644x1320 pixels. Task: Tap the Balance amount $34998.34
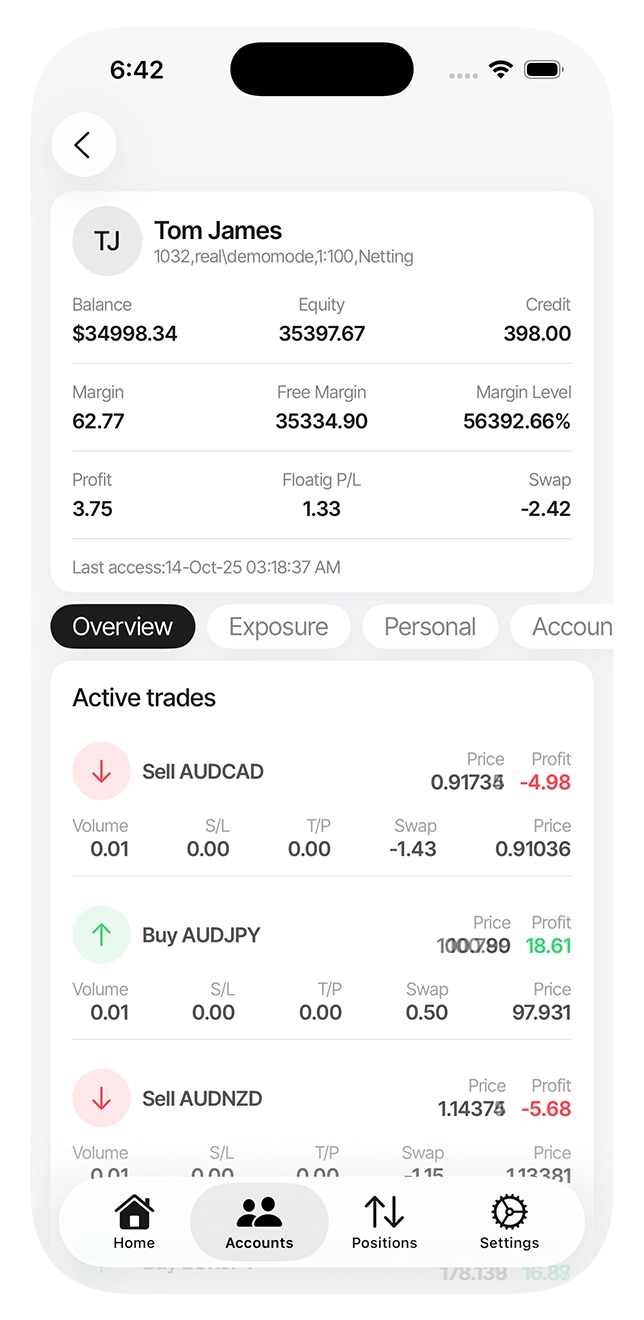(125, 334)
